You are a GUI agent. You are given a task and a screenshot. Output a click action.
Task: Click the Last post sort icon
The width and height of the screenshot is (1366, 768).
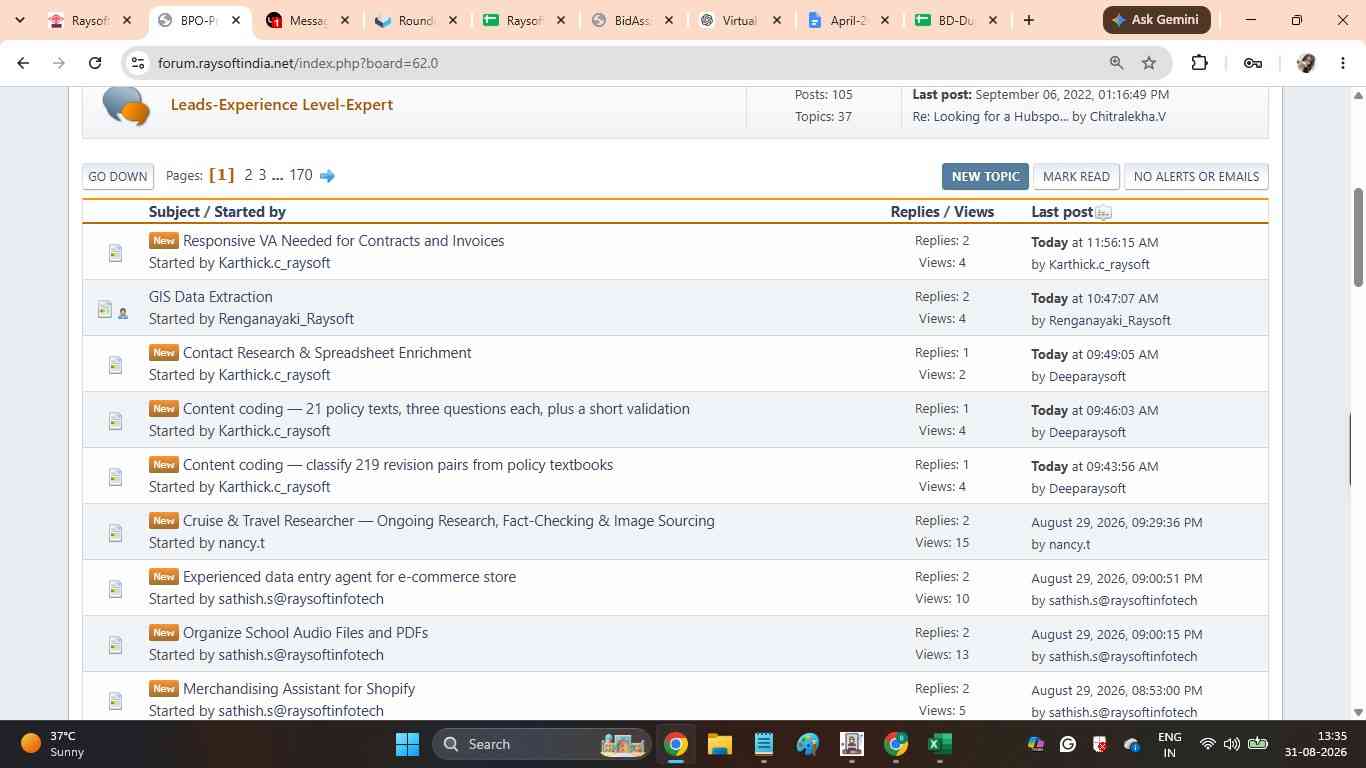click(1103, 212)
